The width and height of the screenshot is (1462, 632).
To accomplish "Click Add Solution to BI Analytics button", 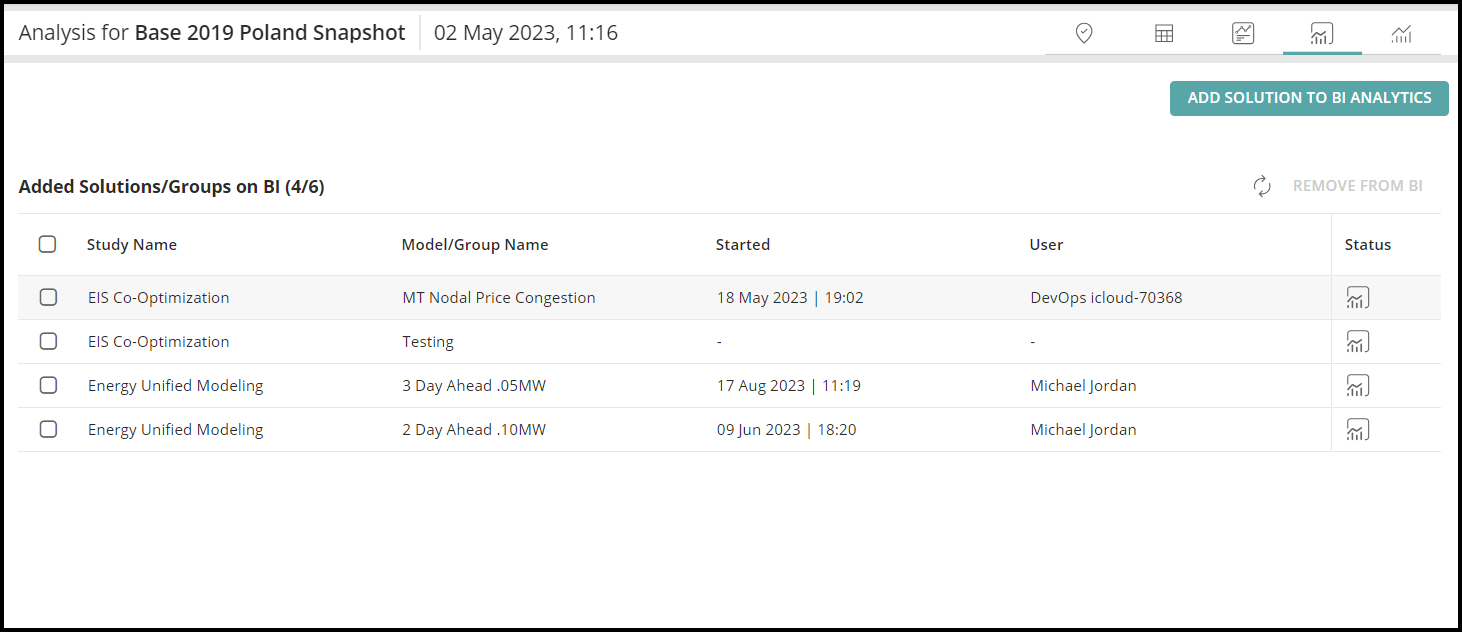I will point(1309,98).
